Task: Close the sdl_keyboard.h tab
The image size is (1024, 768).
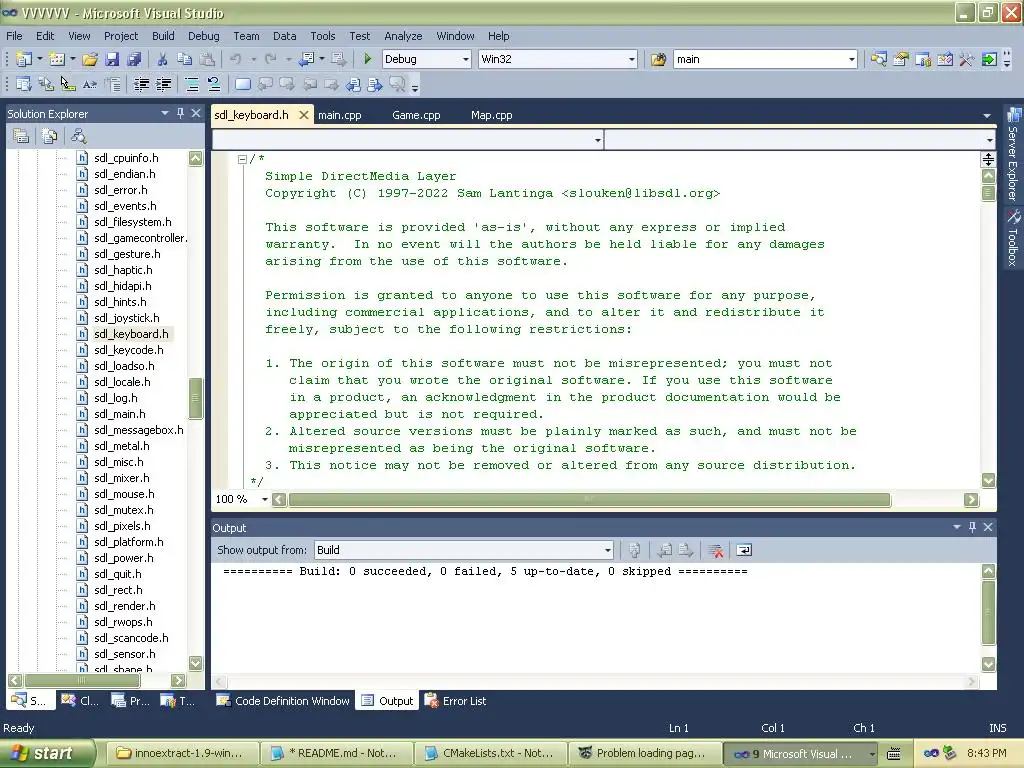Action: coord(304,115)
